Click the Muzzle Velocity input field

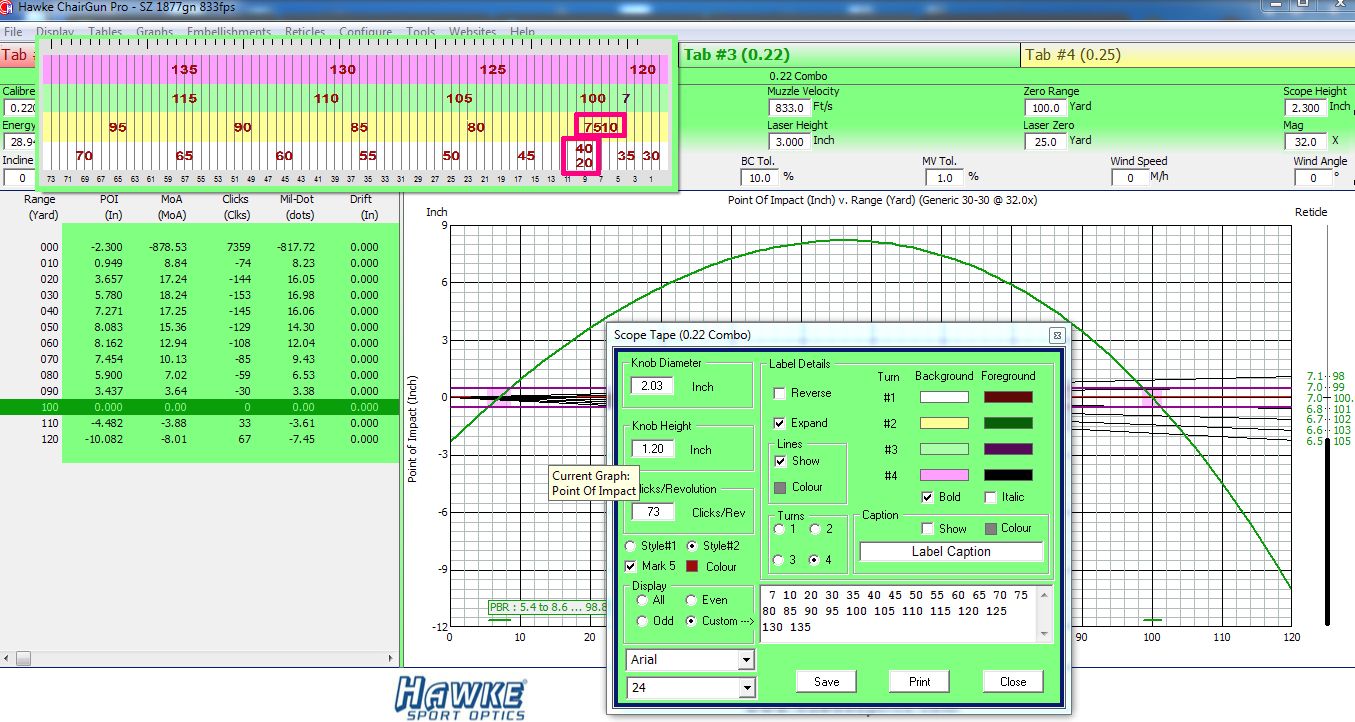788,107
